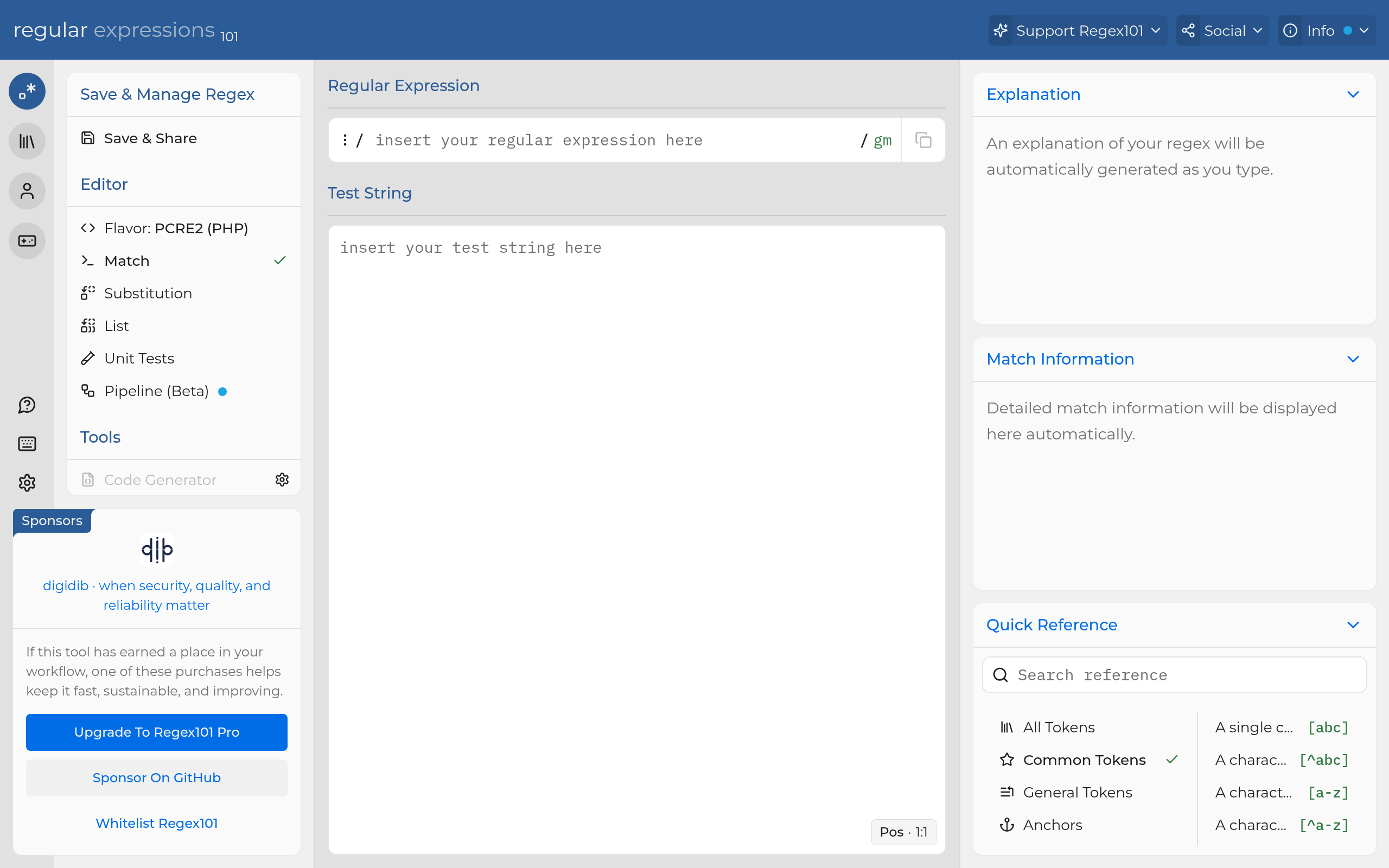Click the digidib sponsor logo
Viewport: 1389px width, 868px height.
(157, 550)
